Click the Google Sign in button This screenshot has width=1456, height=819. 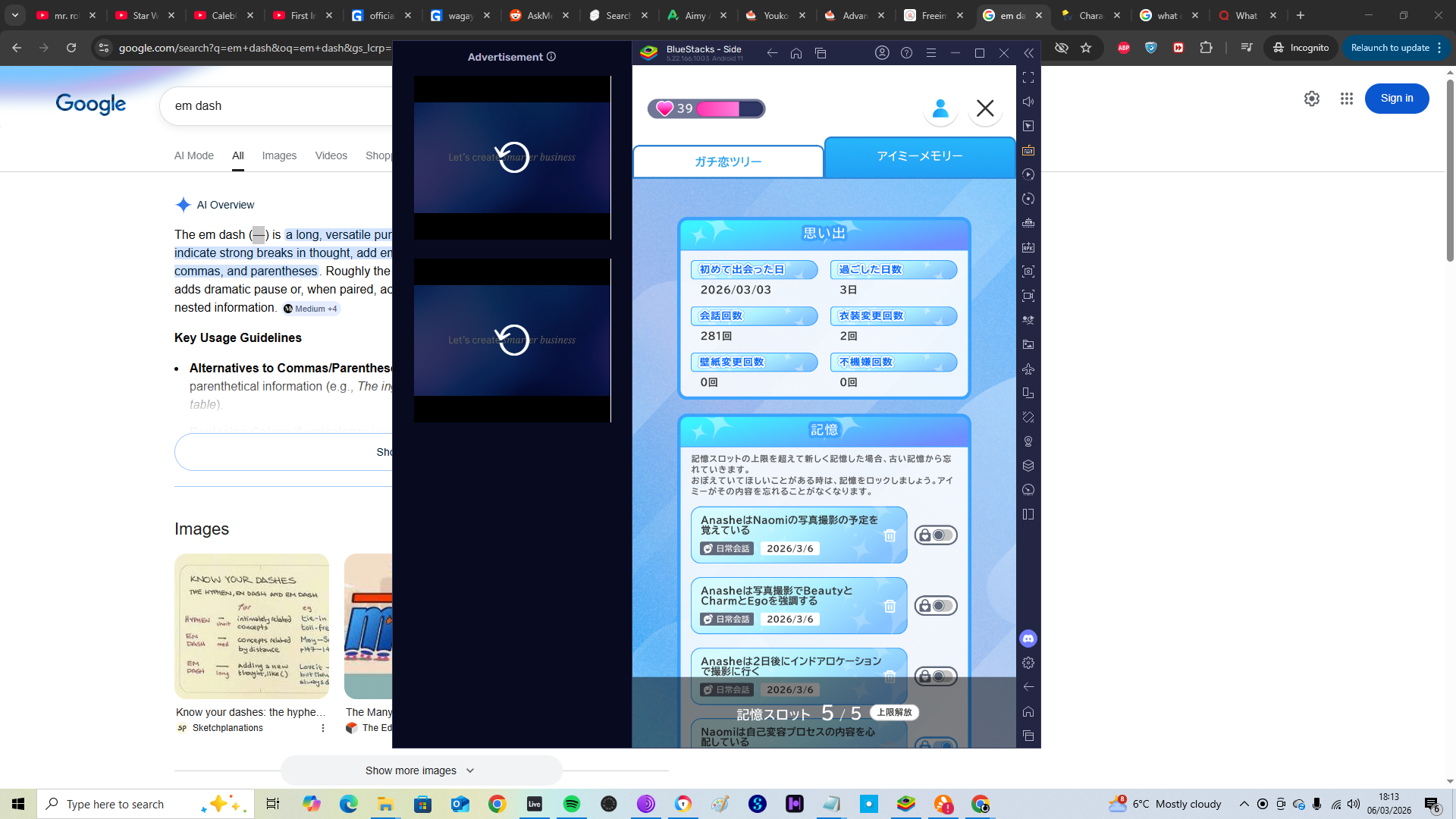pyautogui.click(x=1396, y=99)
